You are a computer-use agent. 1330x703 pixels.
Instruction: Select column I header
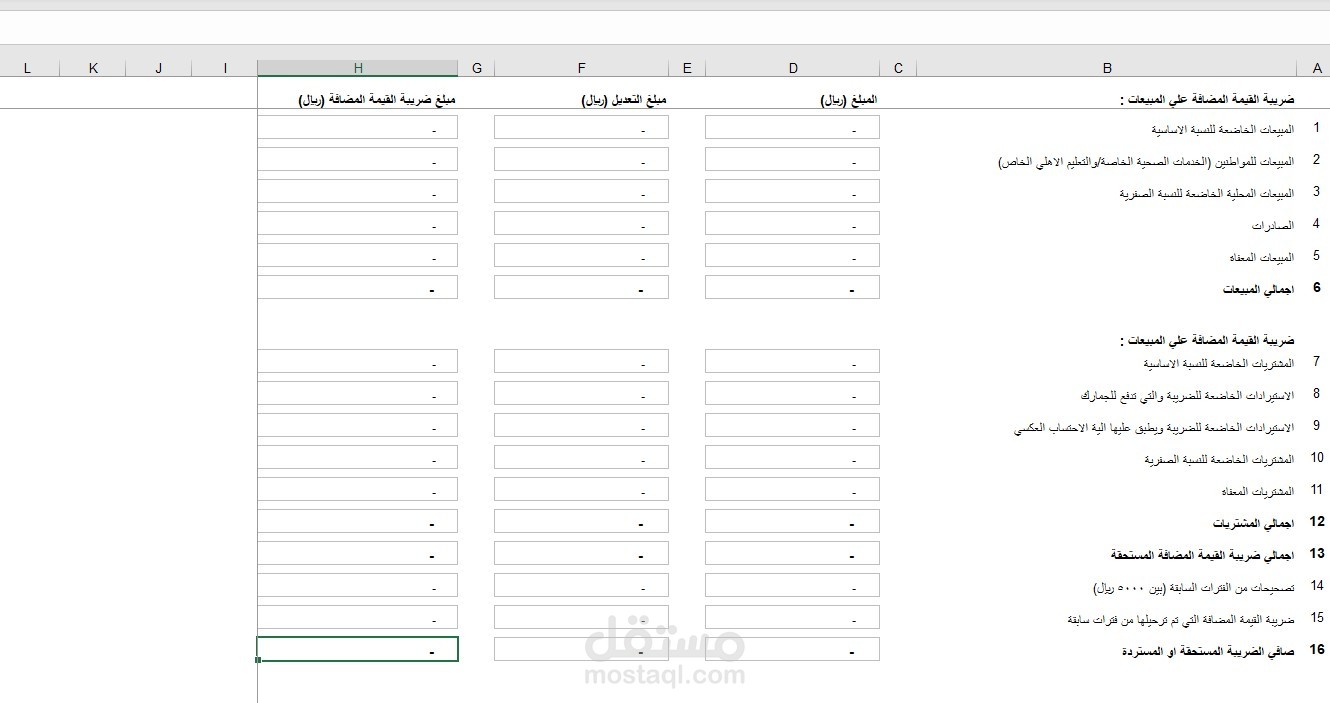click(225, 68)
